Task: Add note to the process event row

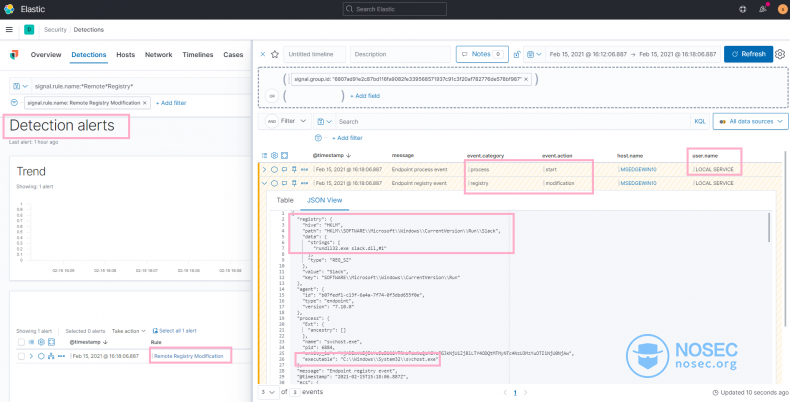Action: tap(284, 169)
